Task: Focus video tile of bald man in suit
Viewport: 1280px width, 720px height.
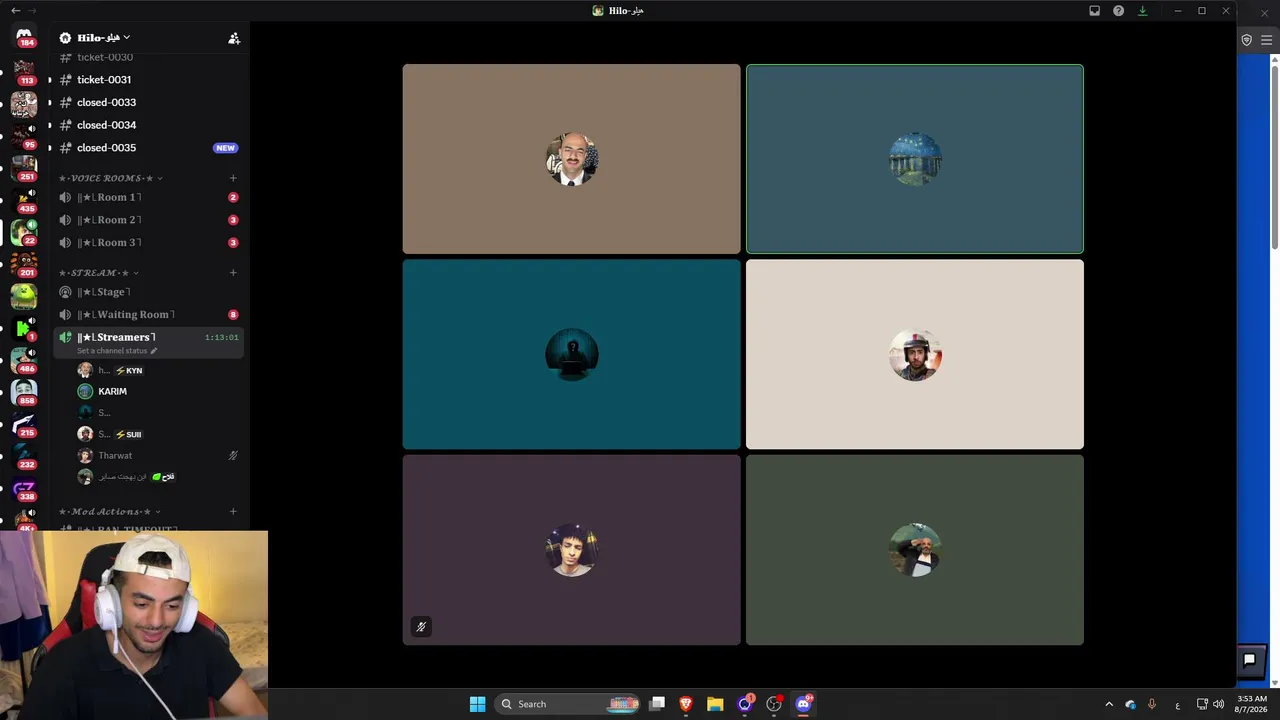Action: coord(571,159)
